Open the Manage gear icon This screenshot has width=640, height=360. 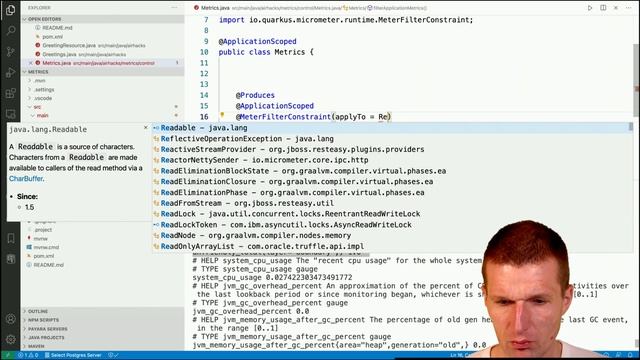pyautogui.click(x=11, y=339)
